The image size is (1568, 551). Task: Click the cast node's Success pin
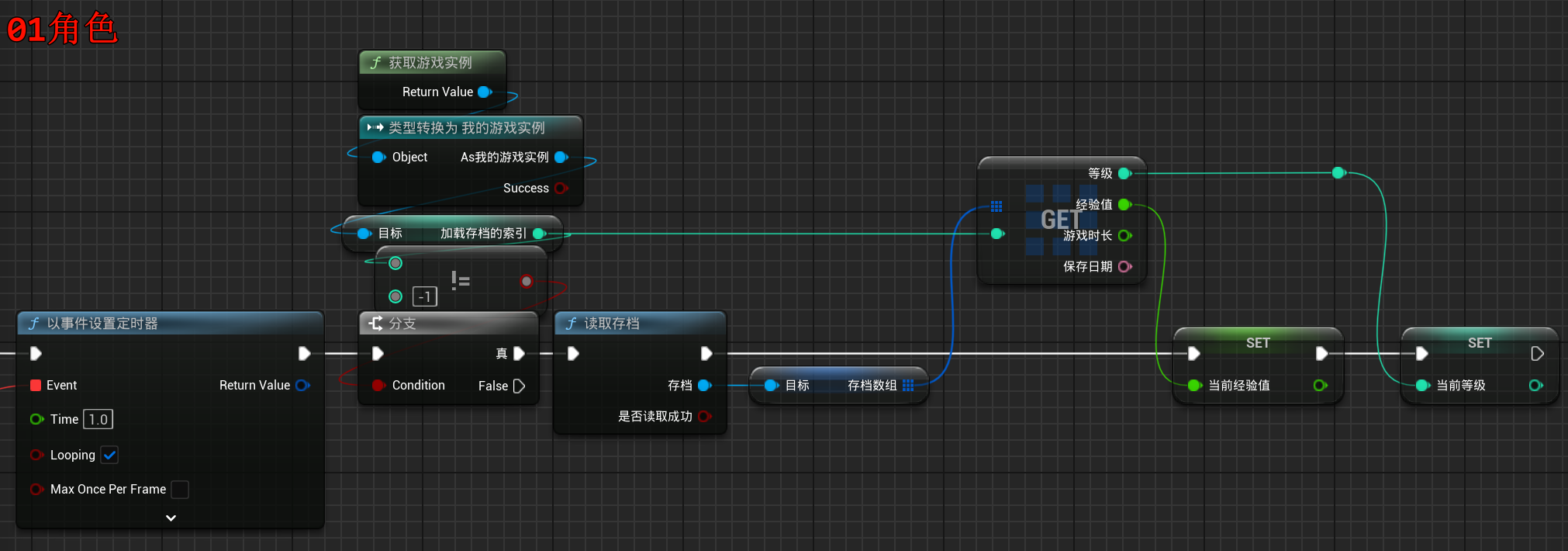(561, 189)
